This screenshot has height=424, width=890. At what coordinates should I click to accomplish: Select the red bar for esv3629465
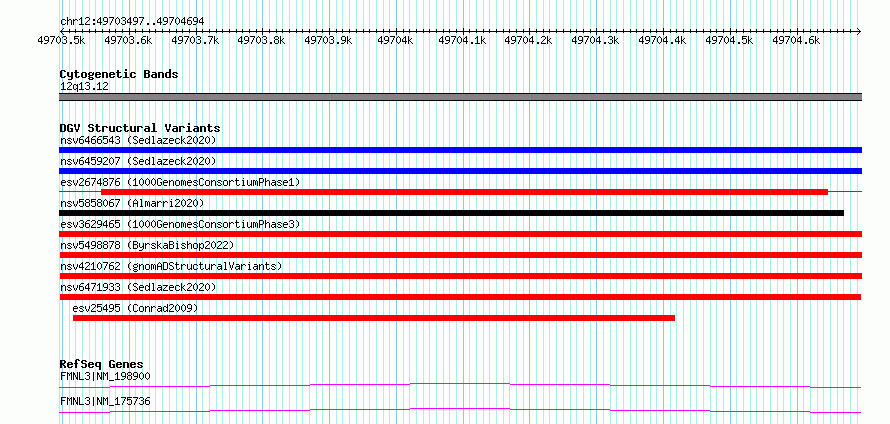(x=460, y=234)
